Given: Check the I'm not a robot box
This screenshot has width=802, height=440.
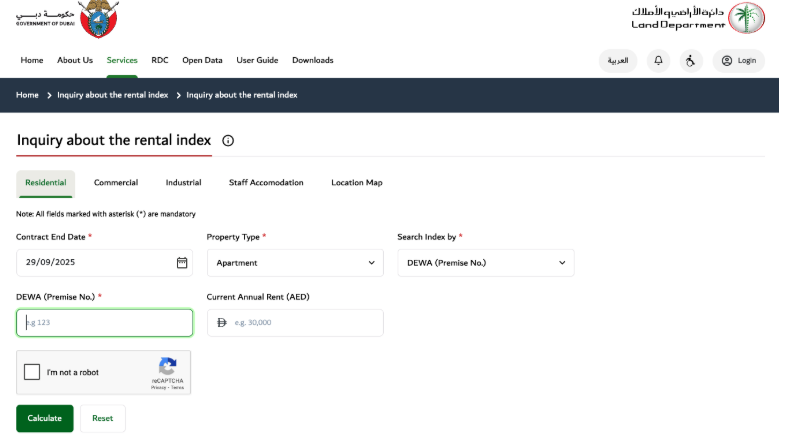Looking at the screenshot, I should [x=32, y=372].
